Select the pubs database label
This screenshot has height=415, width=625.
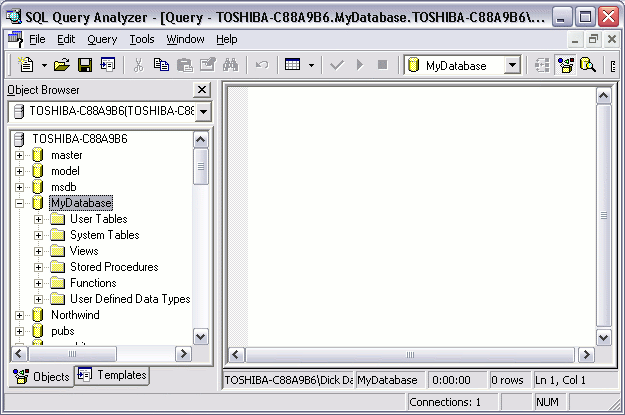coord(63,331)
